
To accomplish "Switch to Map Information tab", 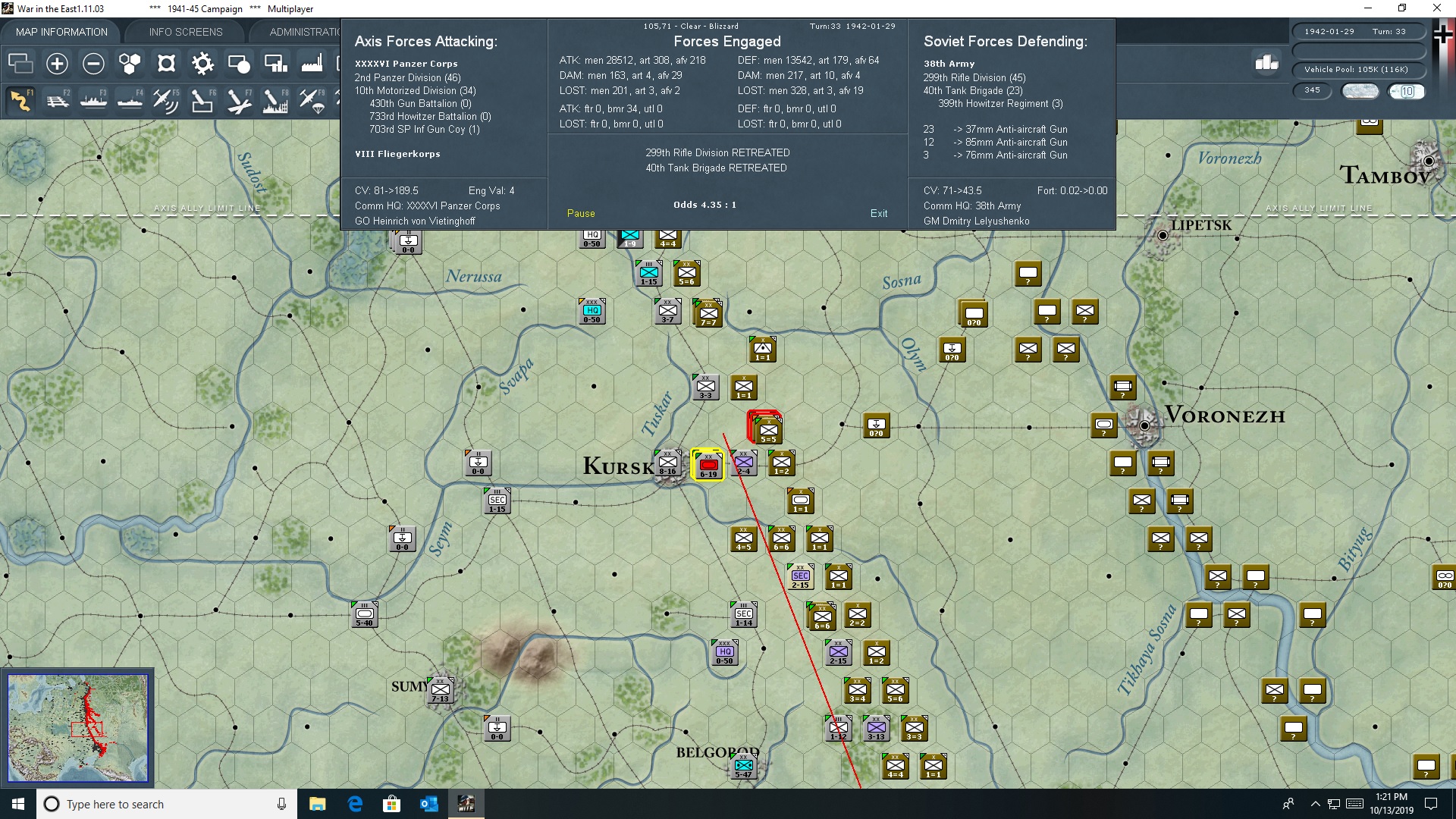I will 61,32.
